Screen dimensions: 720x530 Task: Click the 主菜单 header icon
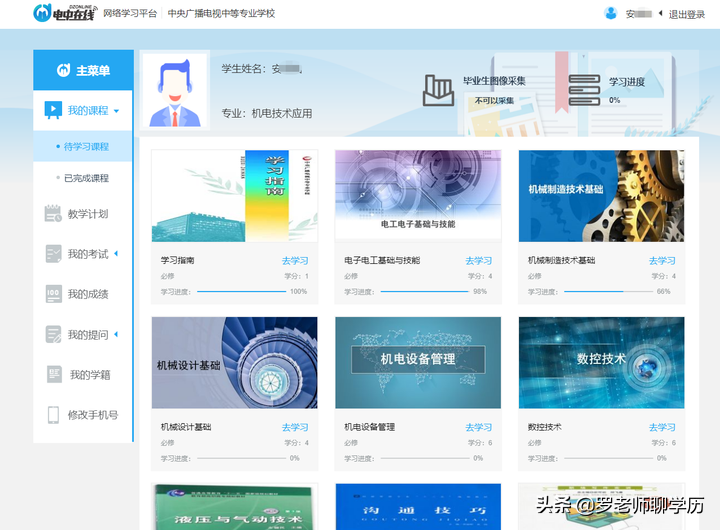pos(63,70)
